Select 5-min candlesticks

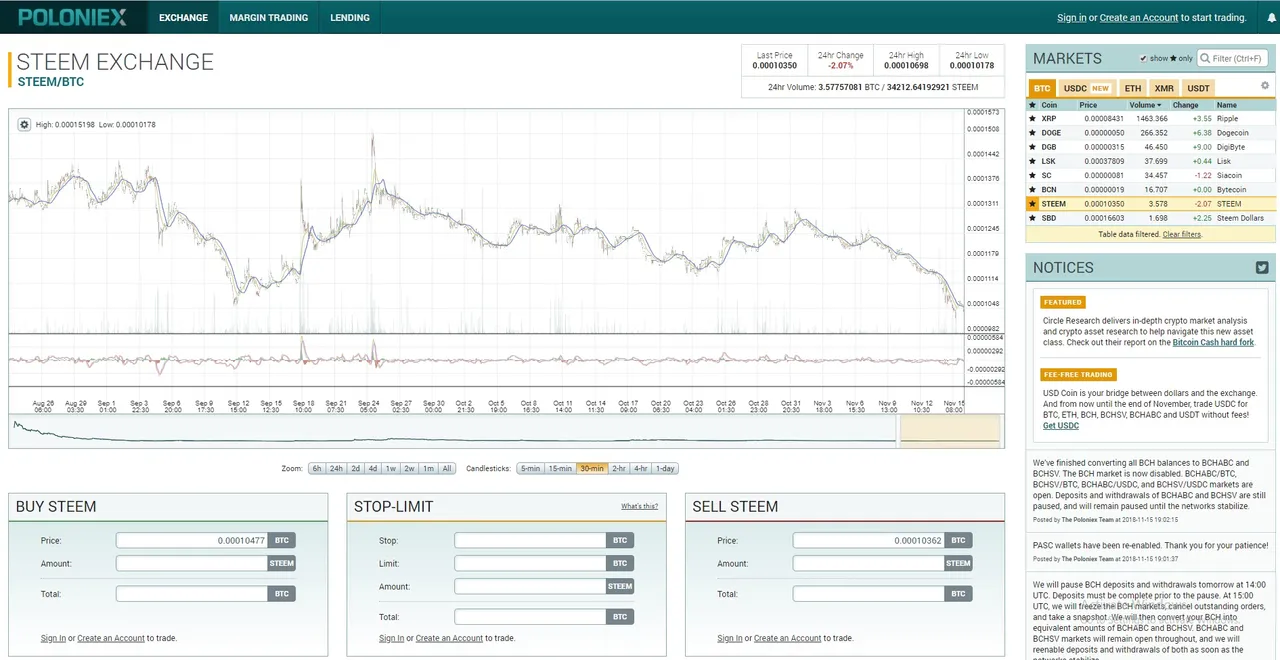[x=530, y=469]
